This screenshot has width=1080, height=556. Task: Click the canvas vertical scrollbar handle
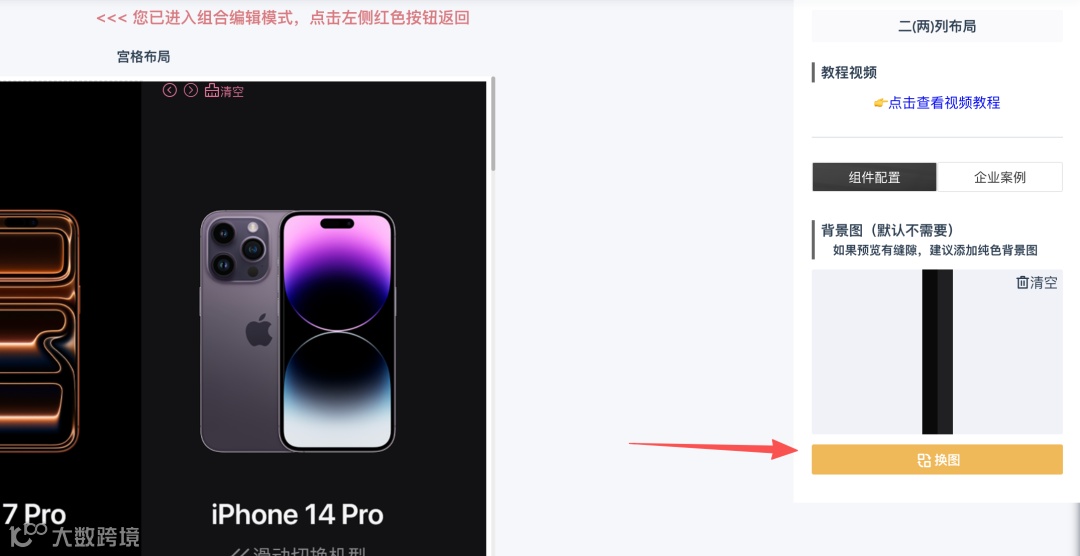pyautogui.click(x=493, y=124)
